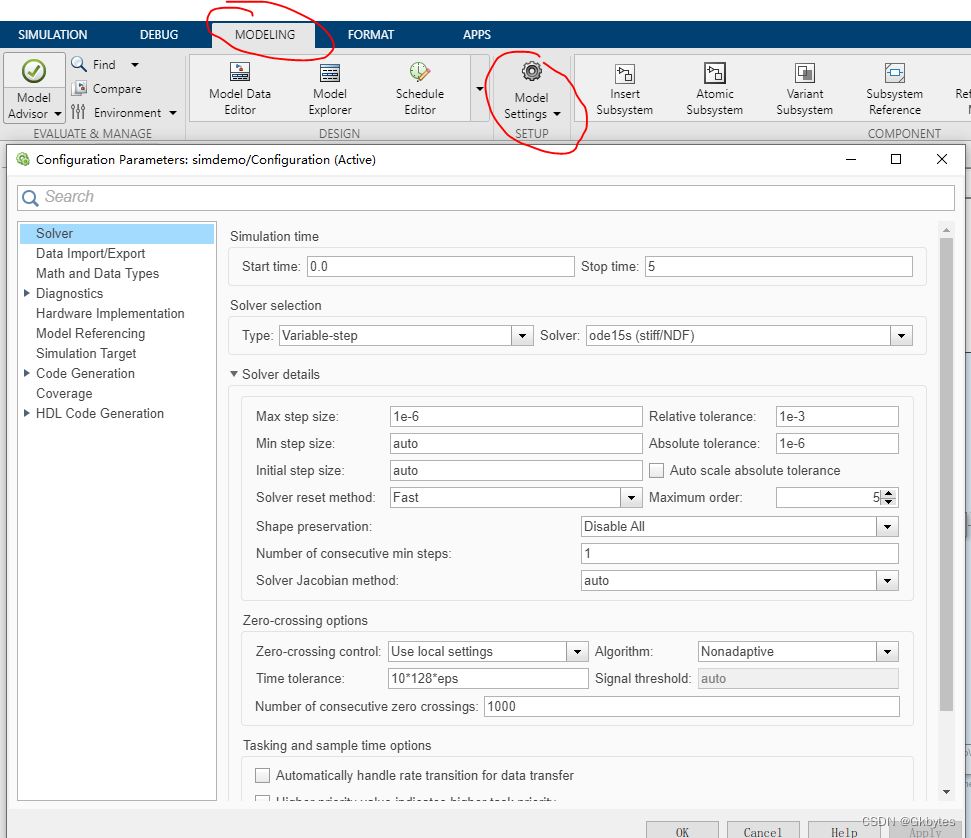The height and width of the screenshot is (838, 971).
Task: Click Number of consecutive zero crossings field
Action: point(692,707)
